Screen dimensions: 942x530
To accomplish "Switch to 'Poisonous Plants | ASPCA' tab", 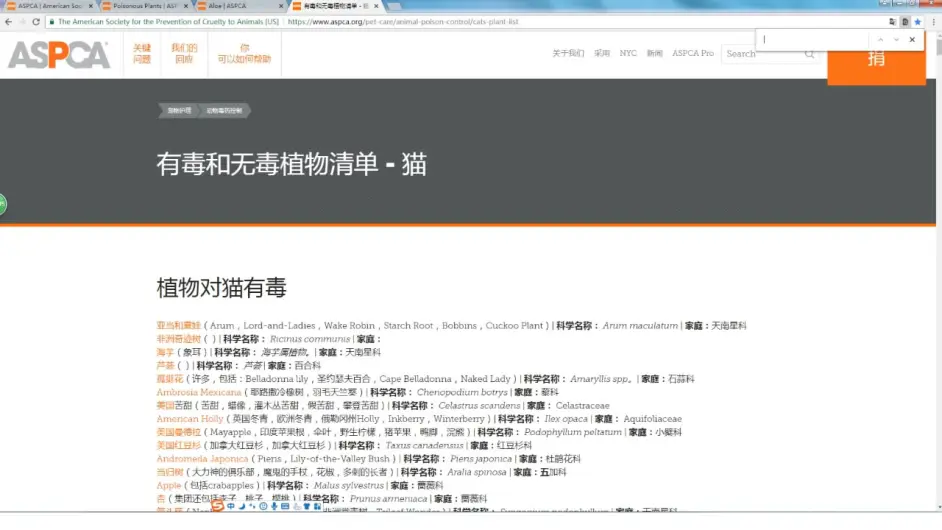I will click(x=144, y=6).
